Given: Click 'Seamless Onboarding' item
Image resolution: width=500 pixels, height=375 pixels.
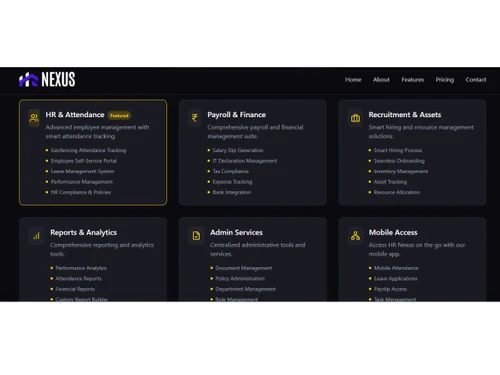Looking at the screenshot, I should coord(399,161).
